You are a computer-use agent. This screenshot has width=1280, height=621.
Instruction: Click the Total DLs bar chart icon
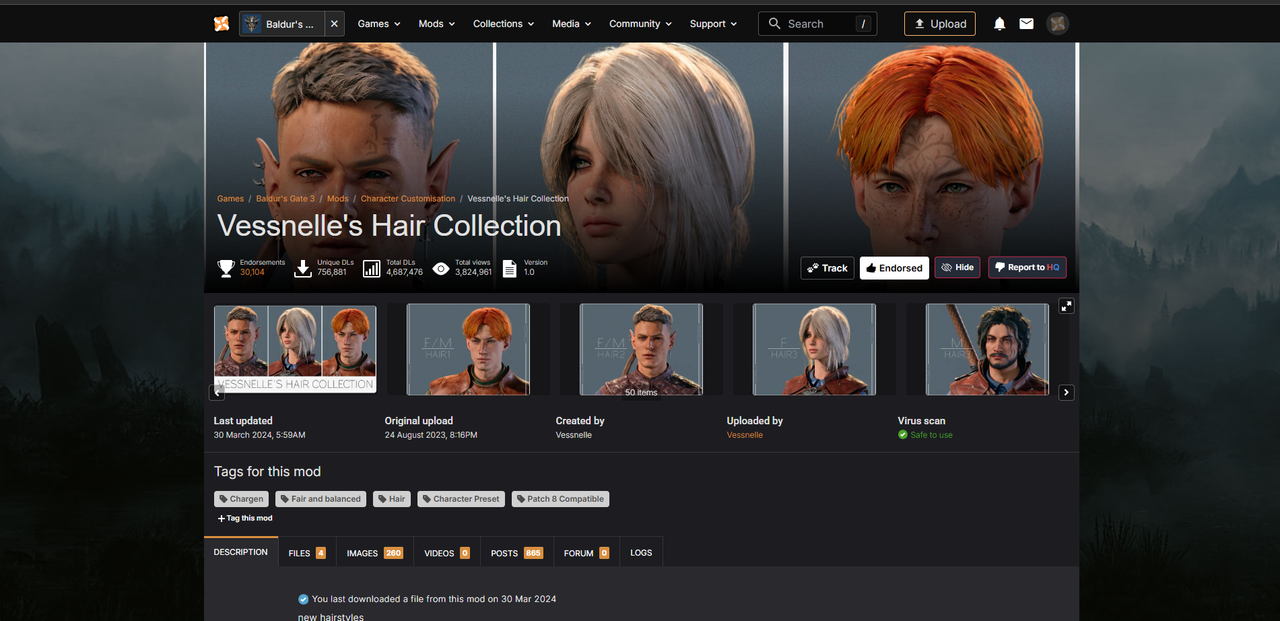pyautogui.click(x=372, y=268)
